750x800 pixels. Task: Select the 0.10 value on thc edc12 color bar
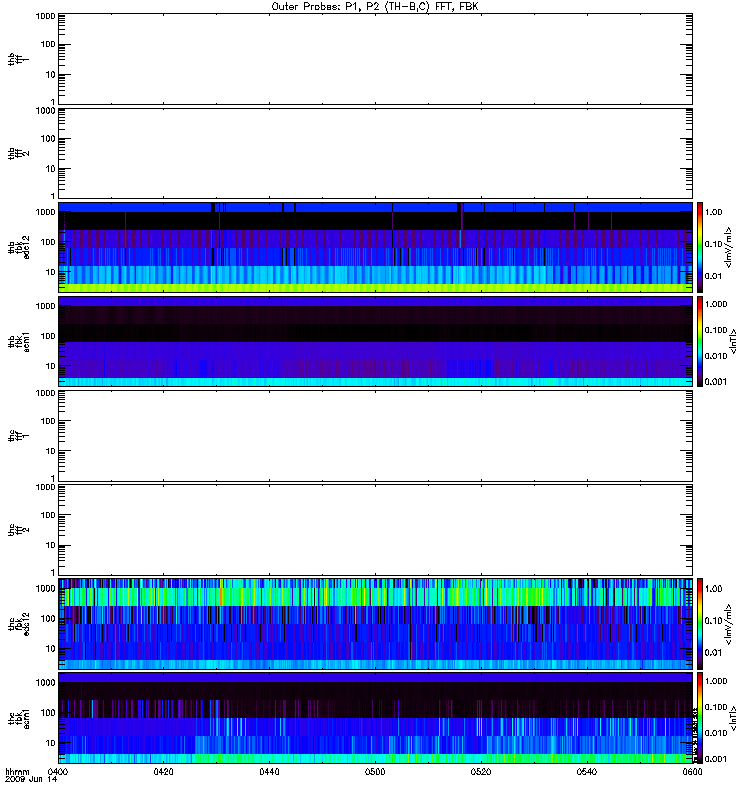tap(713, 620)
